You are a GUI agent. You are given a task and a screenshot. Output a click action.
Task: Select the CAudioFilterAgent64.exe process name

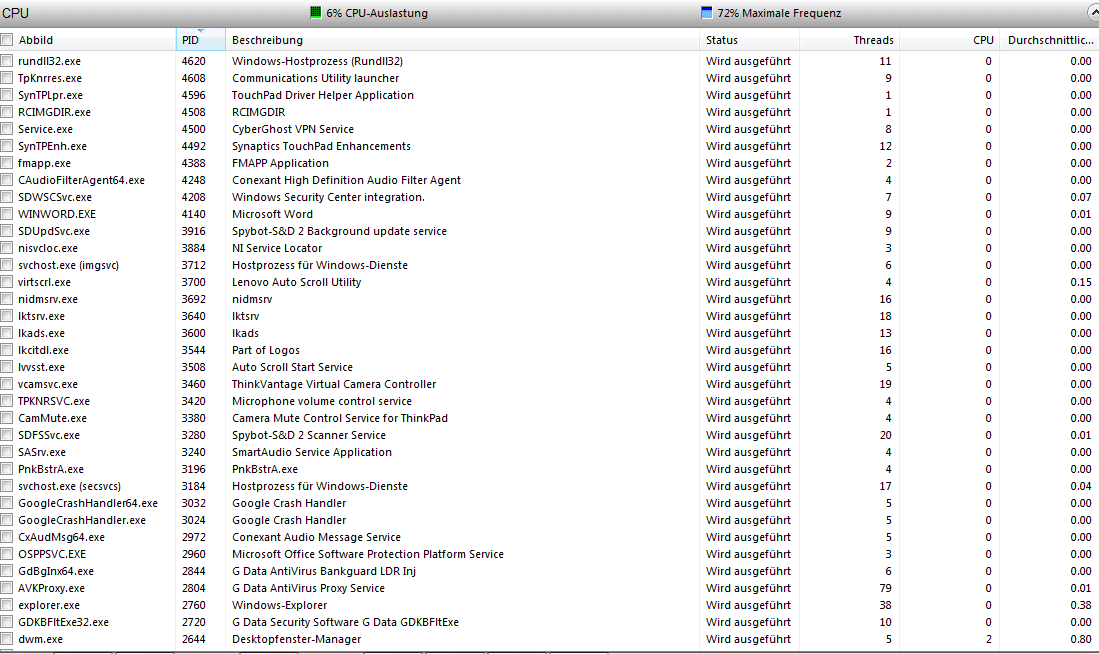click(x=81, y=180)
